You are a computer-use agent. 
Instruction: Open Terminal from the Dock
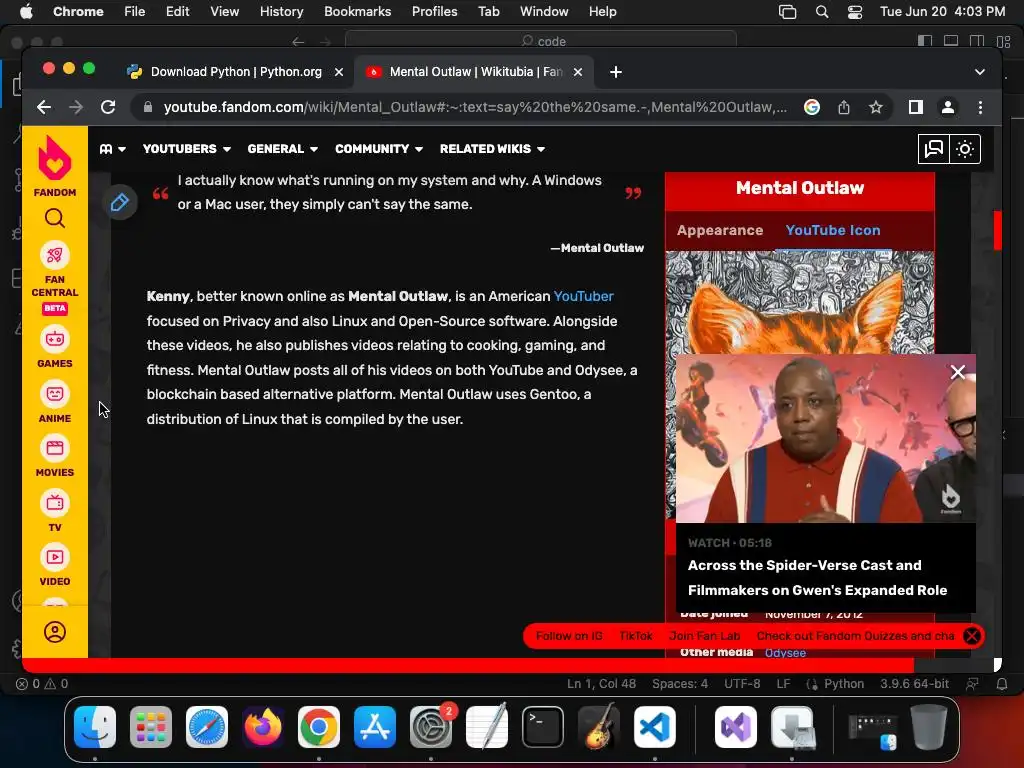(x=543, y=727)
